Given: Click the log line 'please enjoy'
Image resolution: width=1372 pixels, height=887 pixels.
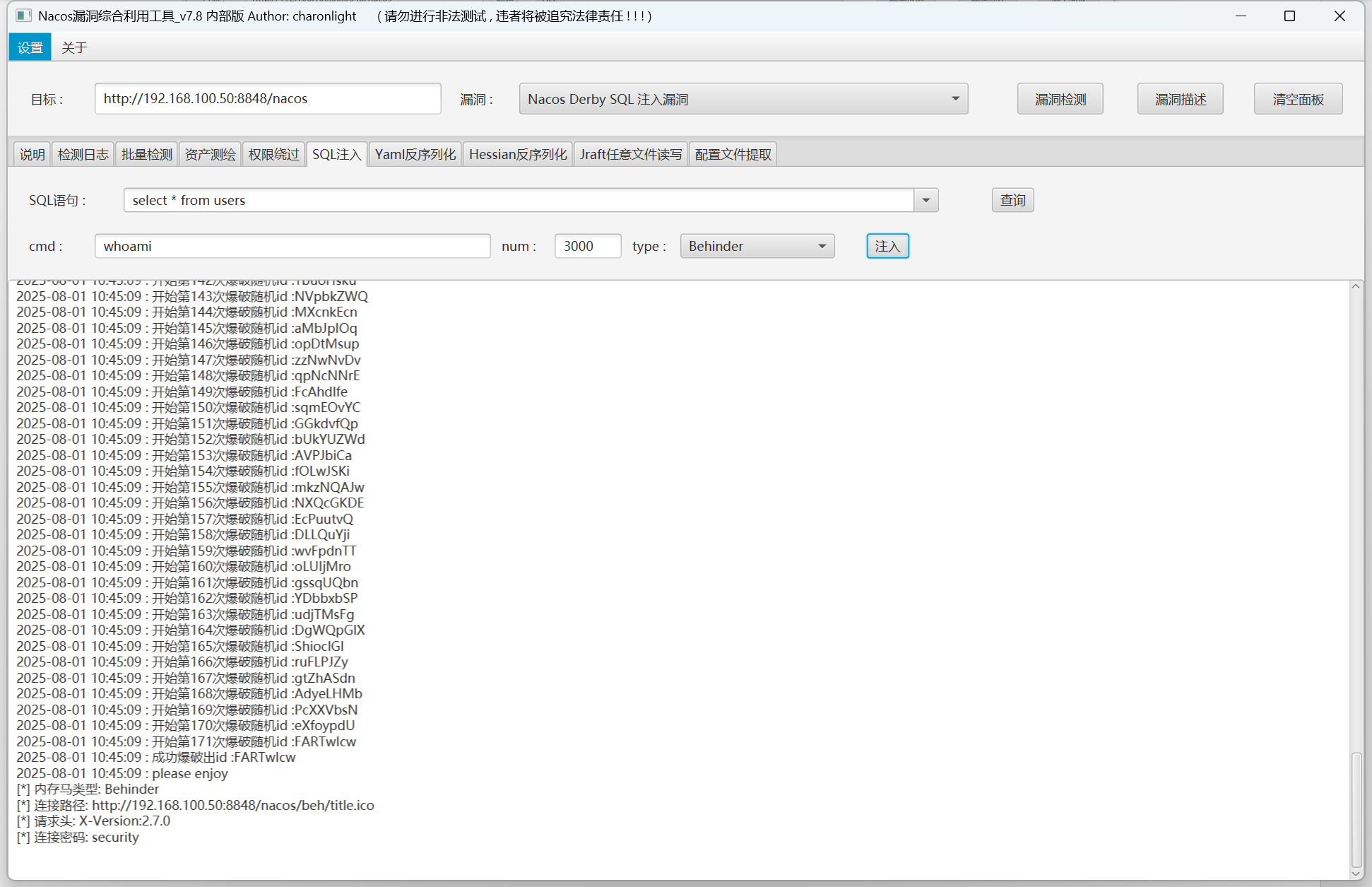Looking at the screenshot, I should 122,773.
